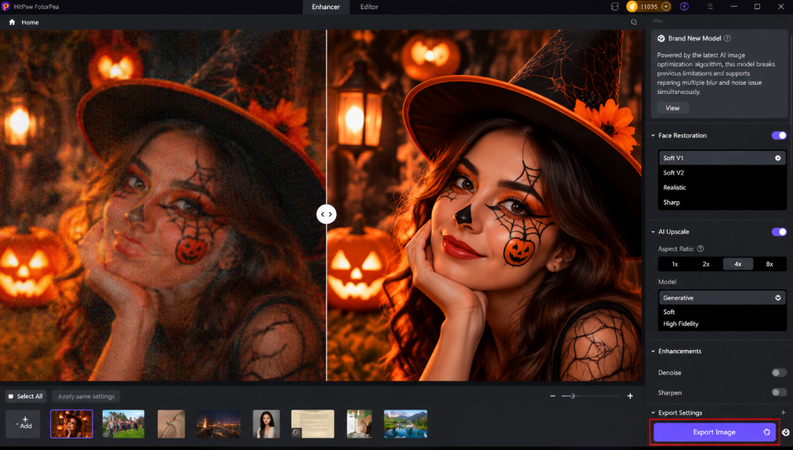Add more credits with the plus icon

(666, 7)
